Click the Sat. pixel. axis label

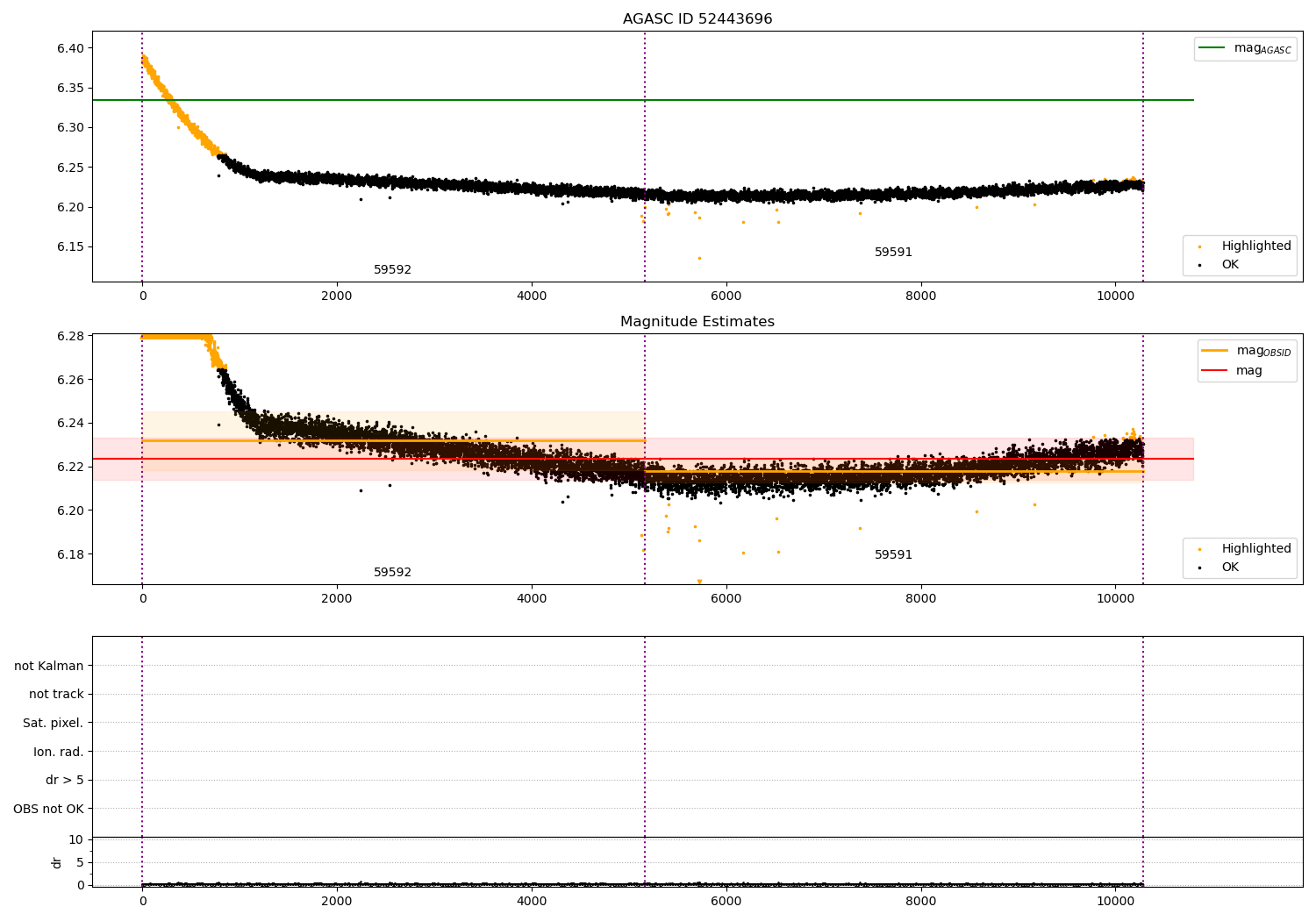[x=54, y=723]
